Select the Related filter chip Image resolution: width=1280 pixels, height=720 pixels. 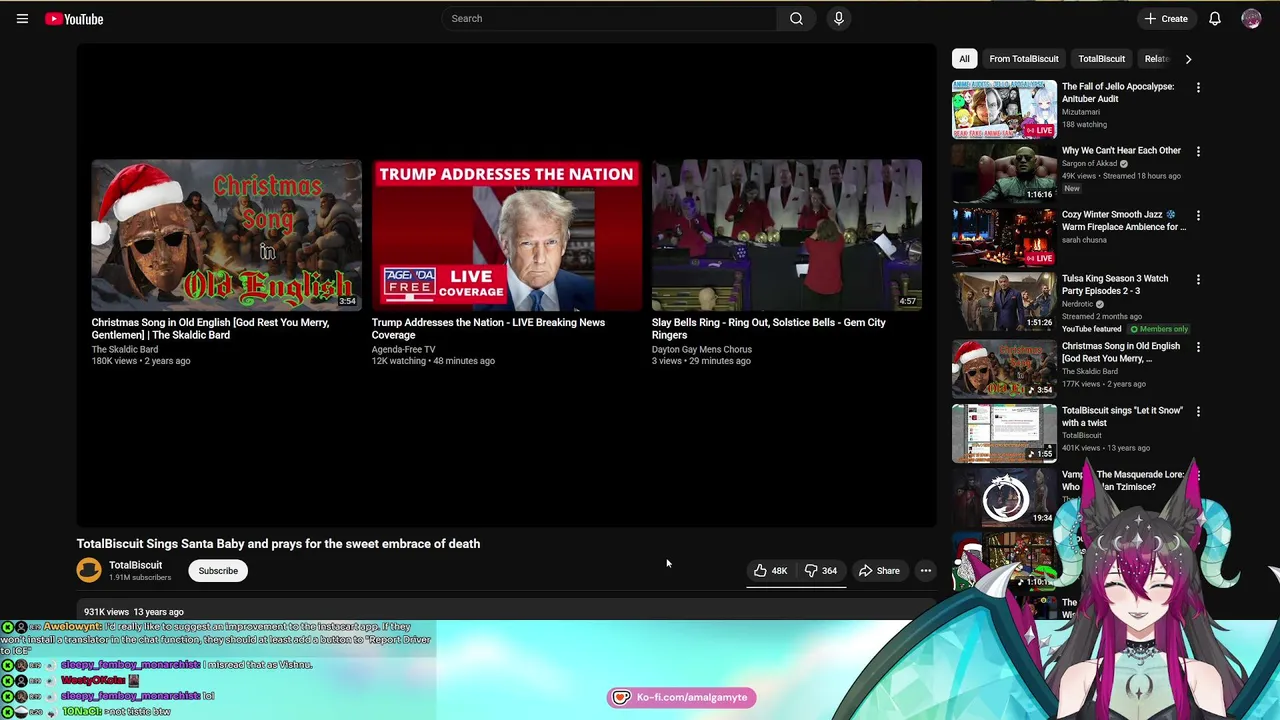(1156, 59)
